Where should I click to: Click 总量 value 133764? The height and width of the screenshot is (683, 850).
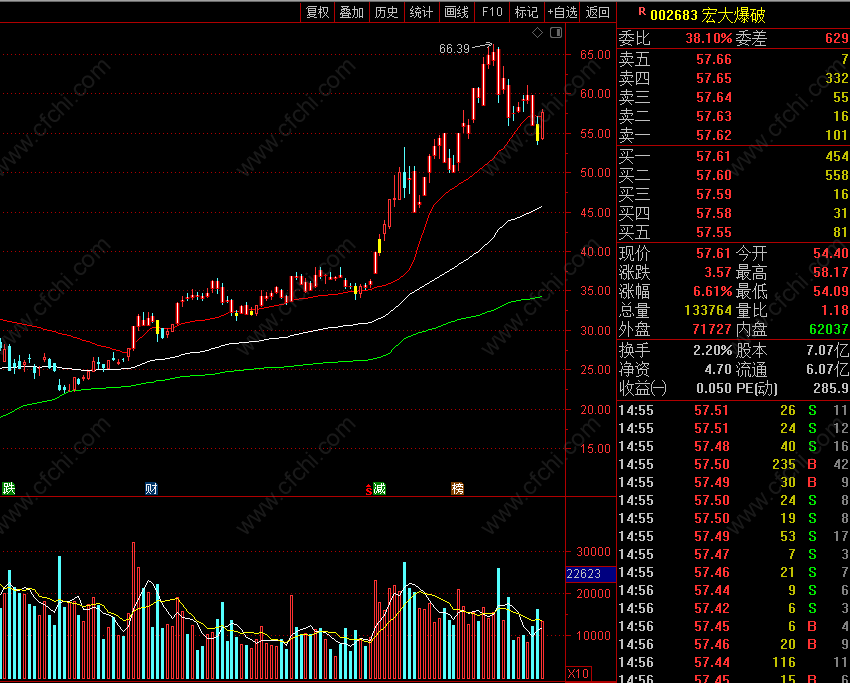tap(708, 310)
